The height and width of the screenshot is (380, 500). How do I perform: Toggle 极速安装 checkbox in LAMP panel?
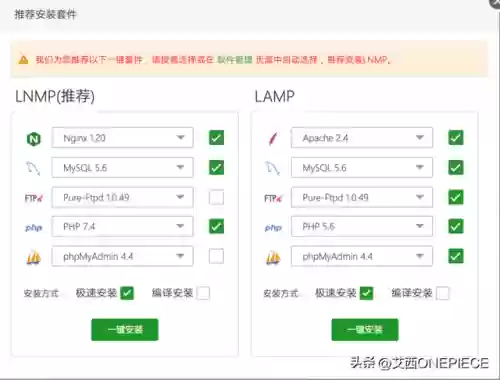tap(366, 293)
